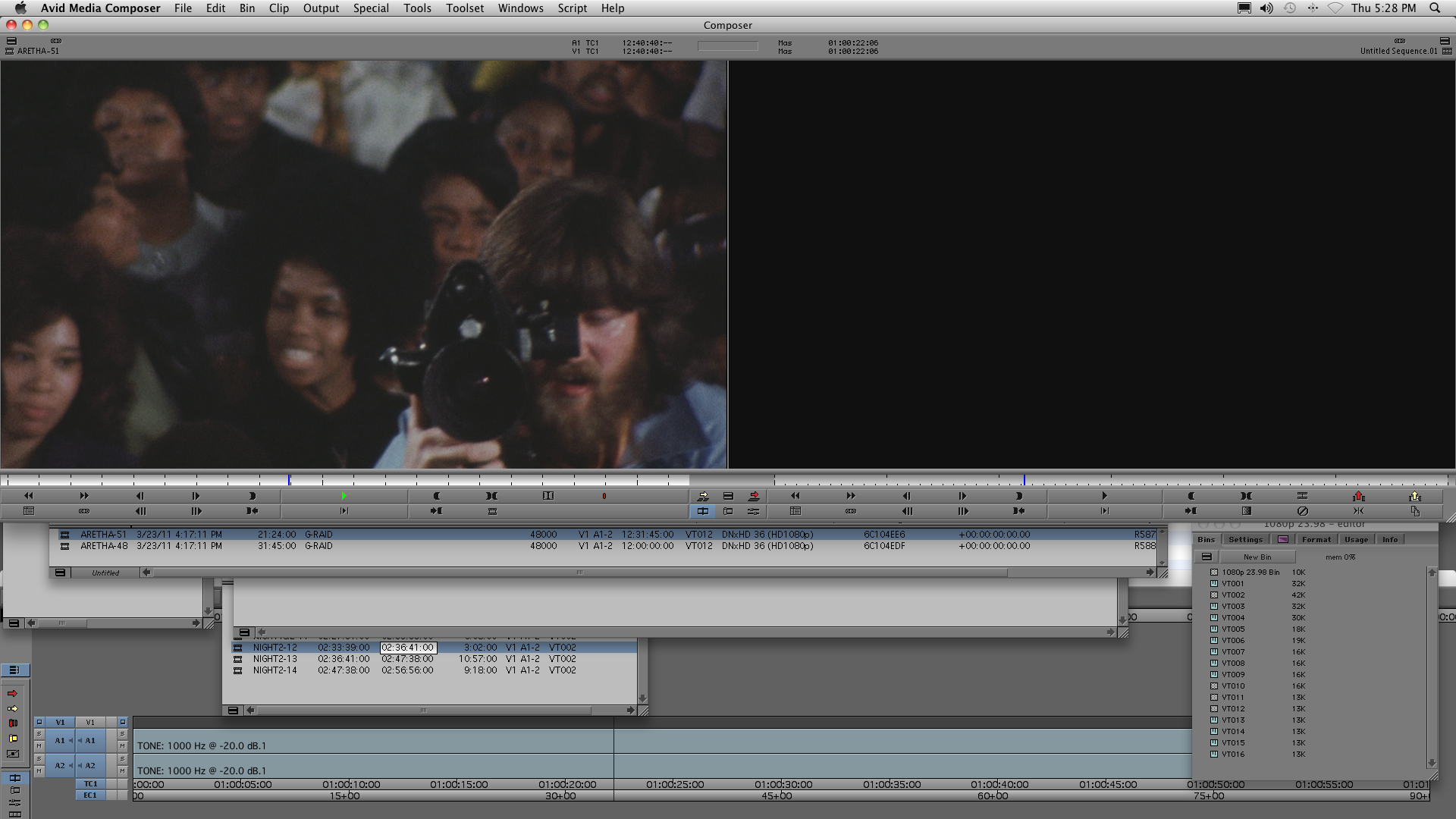1456x819 pixels.
Task: Click Mark Clip icon under source monitor
Action: click(491, 496)
